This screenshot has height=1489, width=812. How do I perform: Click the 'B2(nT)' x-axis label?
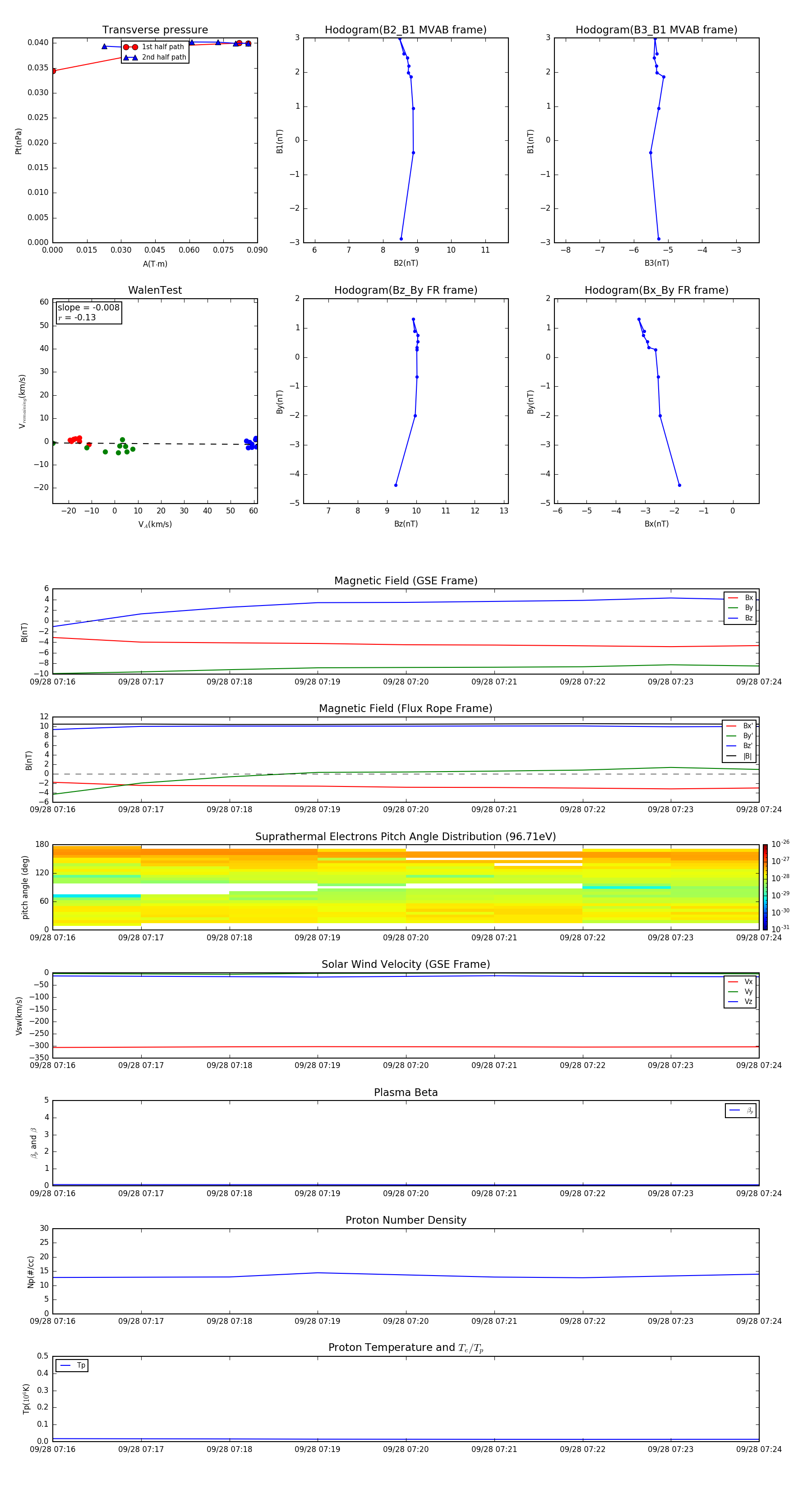point(406,263)
